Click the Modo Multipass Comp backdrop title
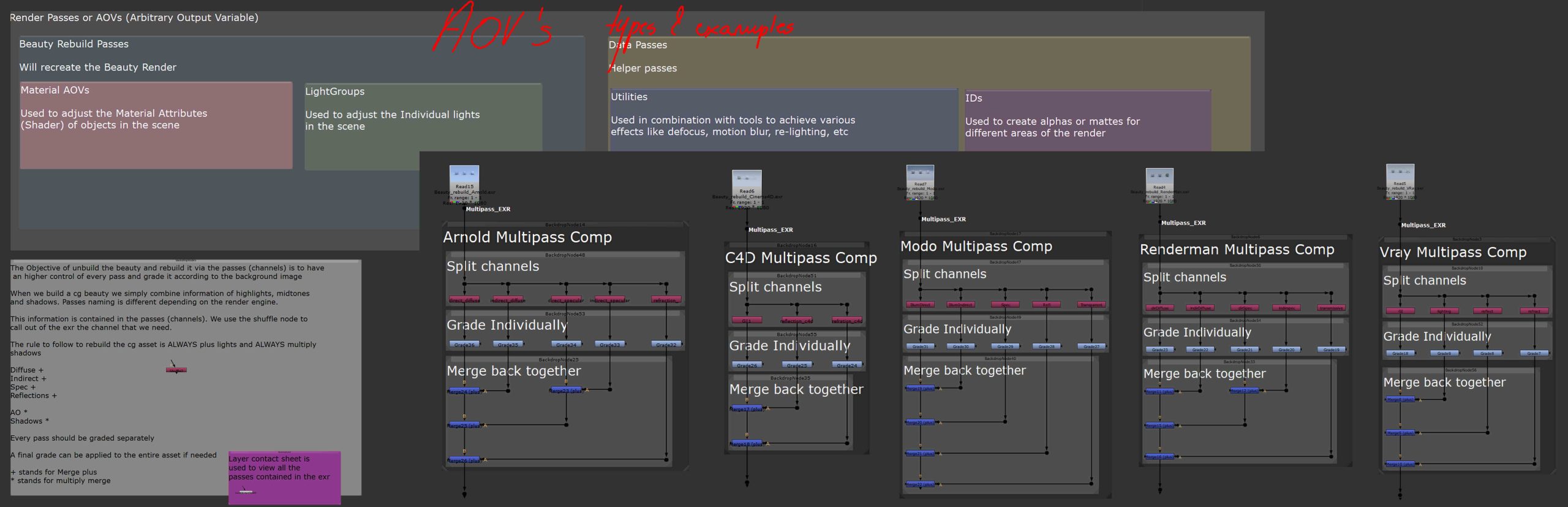This screenshot has height=507, width=1568. (x=976, y=246)
